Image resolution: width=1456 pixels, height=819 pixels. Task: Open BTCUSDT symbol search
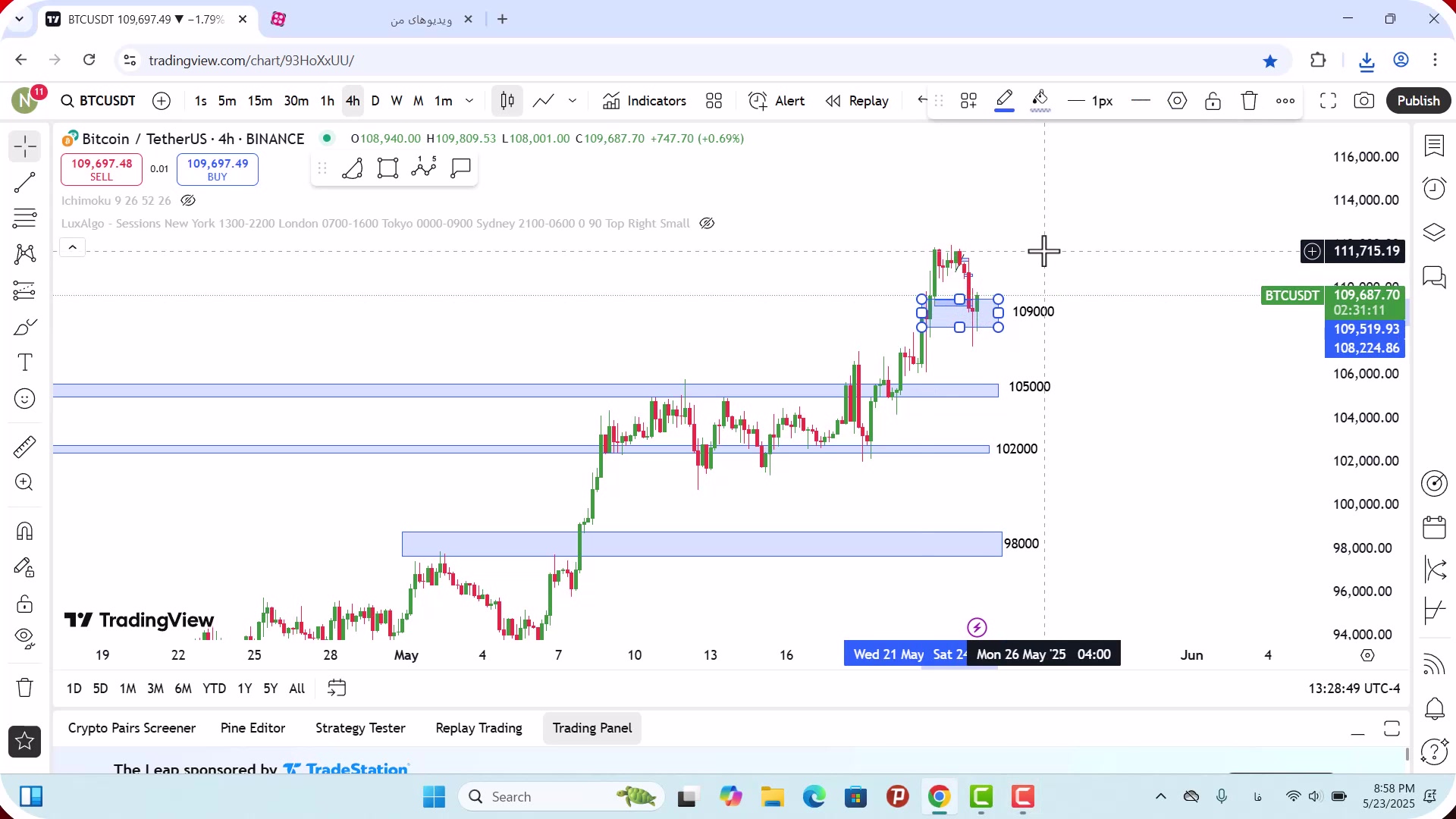[x=98, y=101]
